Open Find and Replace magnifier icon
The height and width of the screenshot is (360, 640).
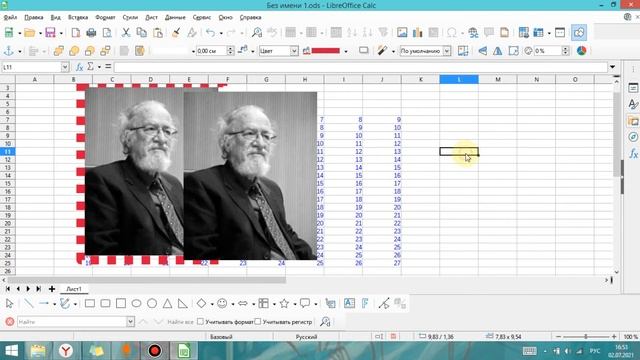pyautogui.click(x=257, y=33)
